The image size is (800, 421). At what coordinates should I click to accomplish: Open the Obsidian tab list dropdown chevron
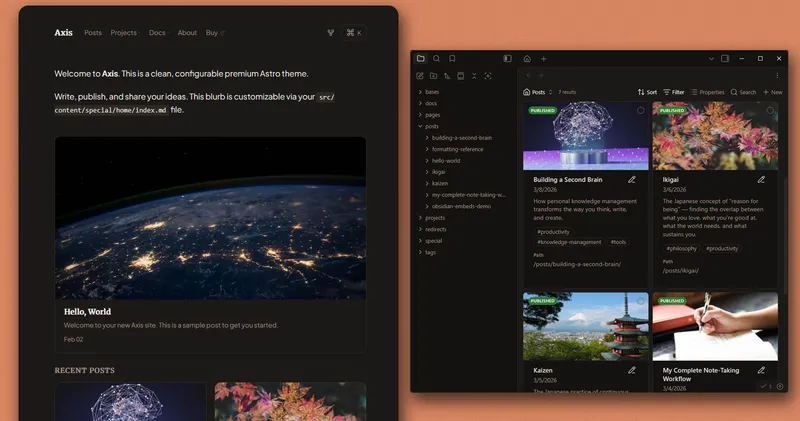point(711,59)
